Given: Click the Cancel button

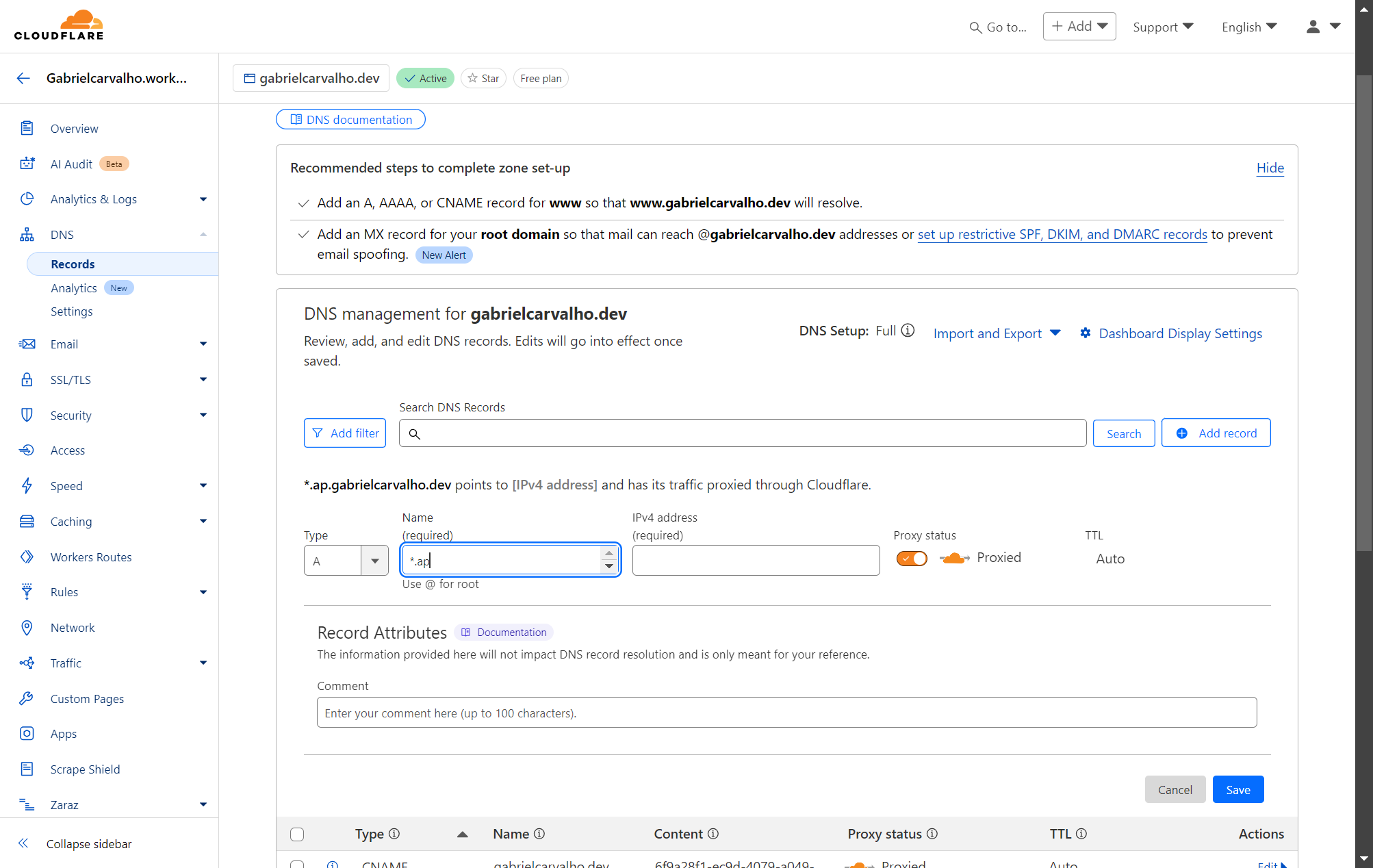Looking at the screenshot, I should (1175, 789).
